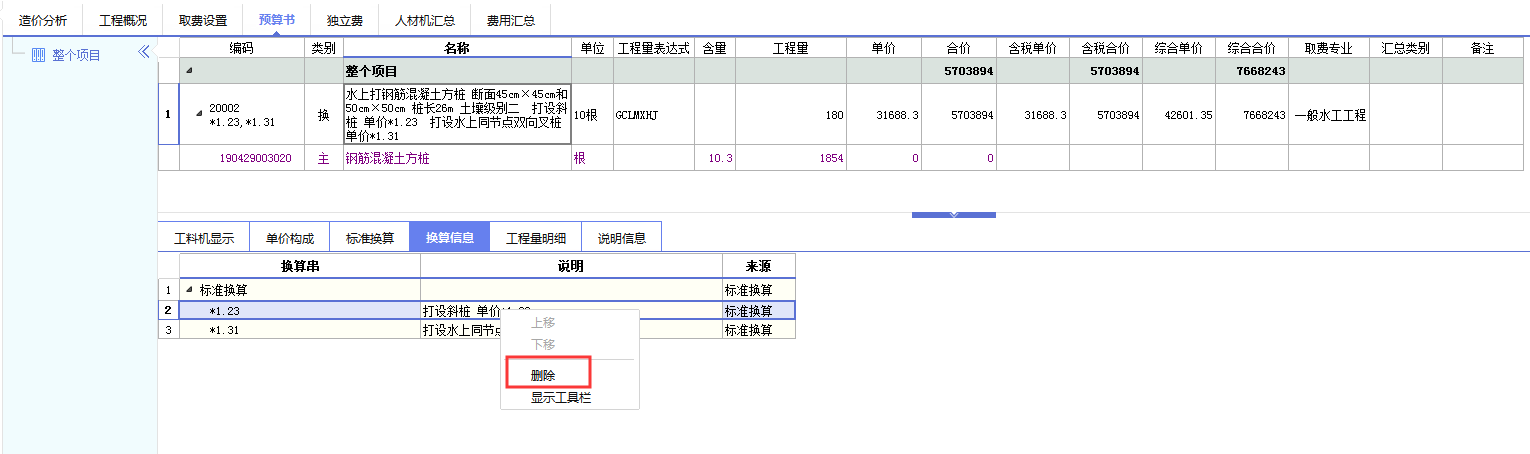Screen dimensions: 1530x454
Task: Toggle the lower panel splitter arrow
Action: click(953, 214)
